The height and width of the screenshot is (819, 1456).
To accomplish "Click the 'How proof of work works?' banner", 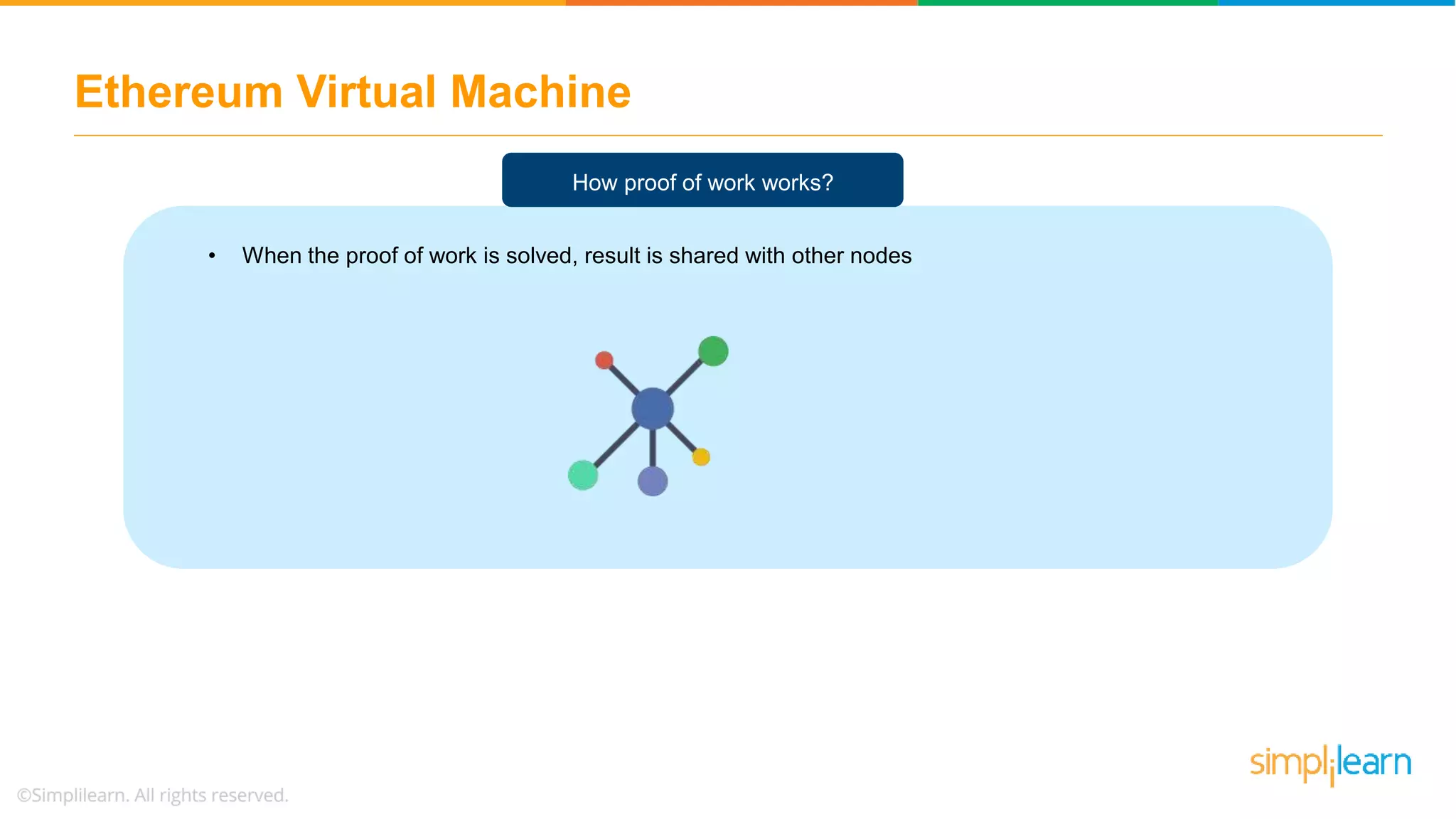I will (702, 180).
